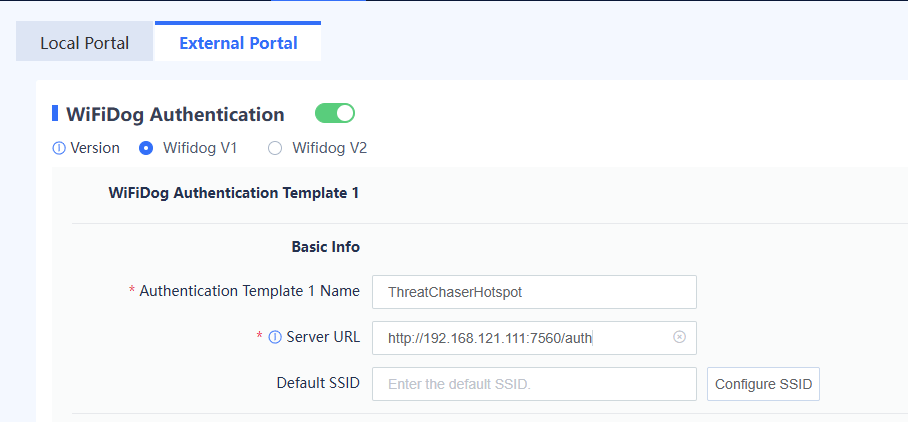Choose the Wifidog V2 radio option
The width and height of the screenshot is (908, 422).
click(275, 148)
